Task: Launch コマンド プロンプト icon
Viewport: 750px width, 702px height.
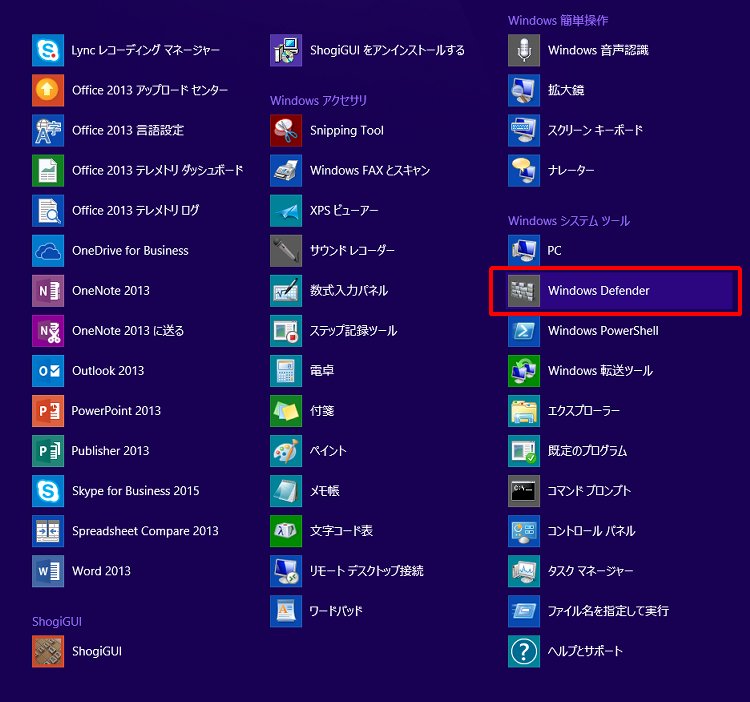Action: click(524, 491)
